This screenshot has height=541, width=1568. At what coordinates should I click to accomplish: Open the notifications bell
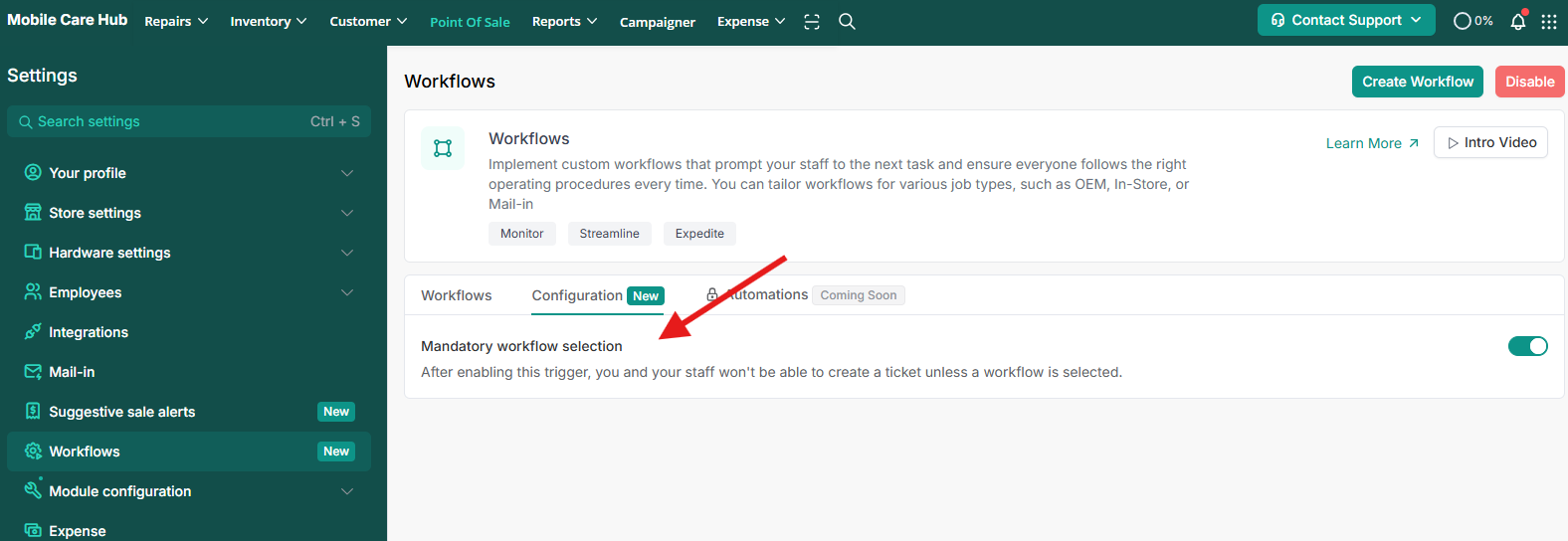pyautogui.click(x=1518, y=21)
